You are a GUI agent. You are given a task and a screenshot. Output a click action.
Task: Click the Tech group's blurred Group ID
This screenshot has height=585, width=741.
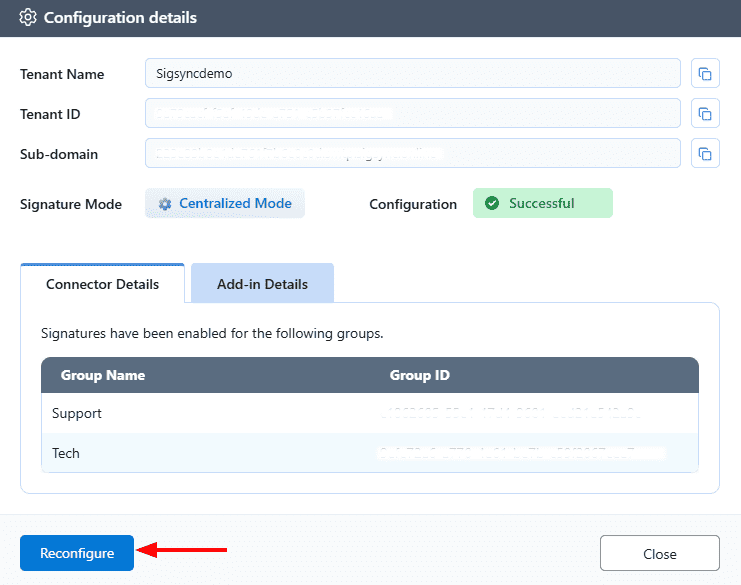click(x=520, y=453)
